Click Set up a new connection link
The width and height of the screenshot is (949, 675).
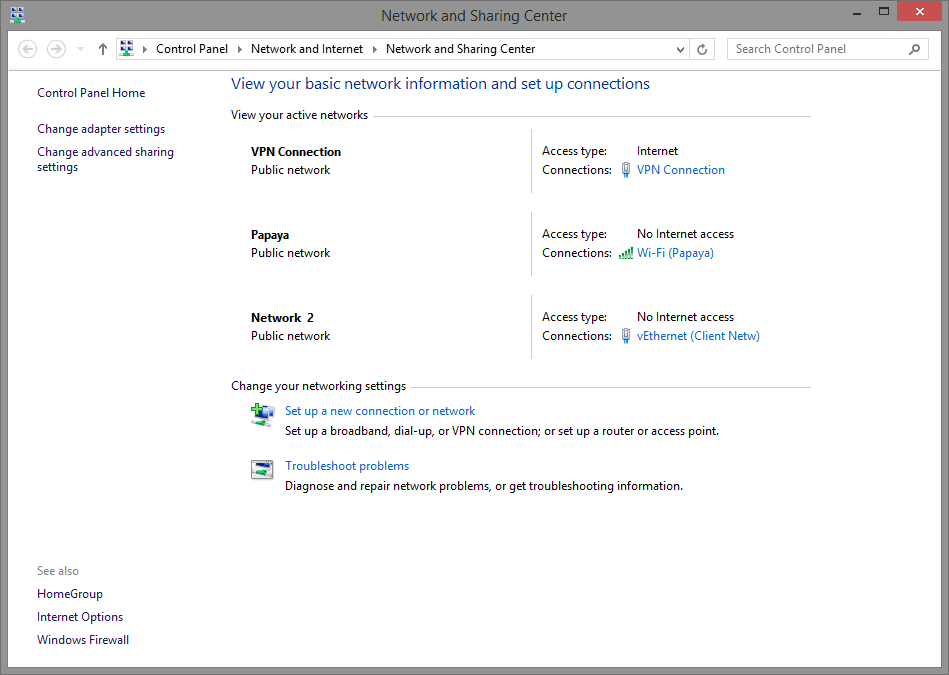(380, 411)
